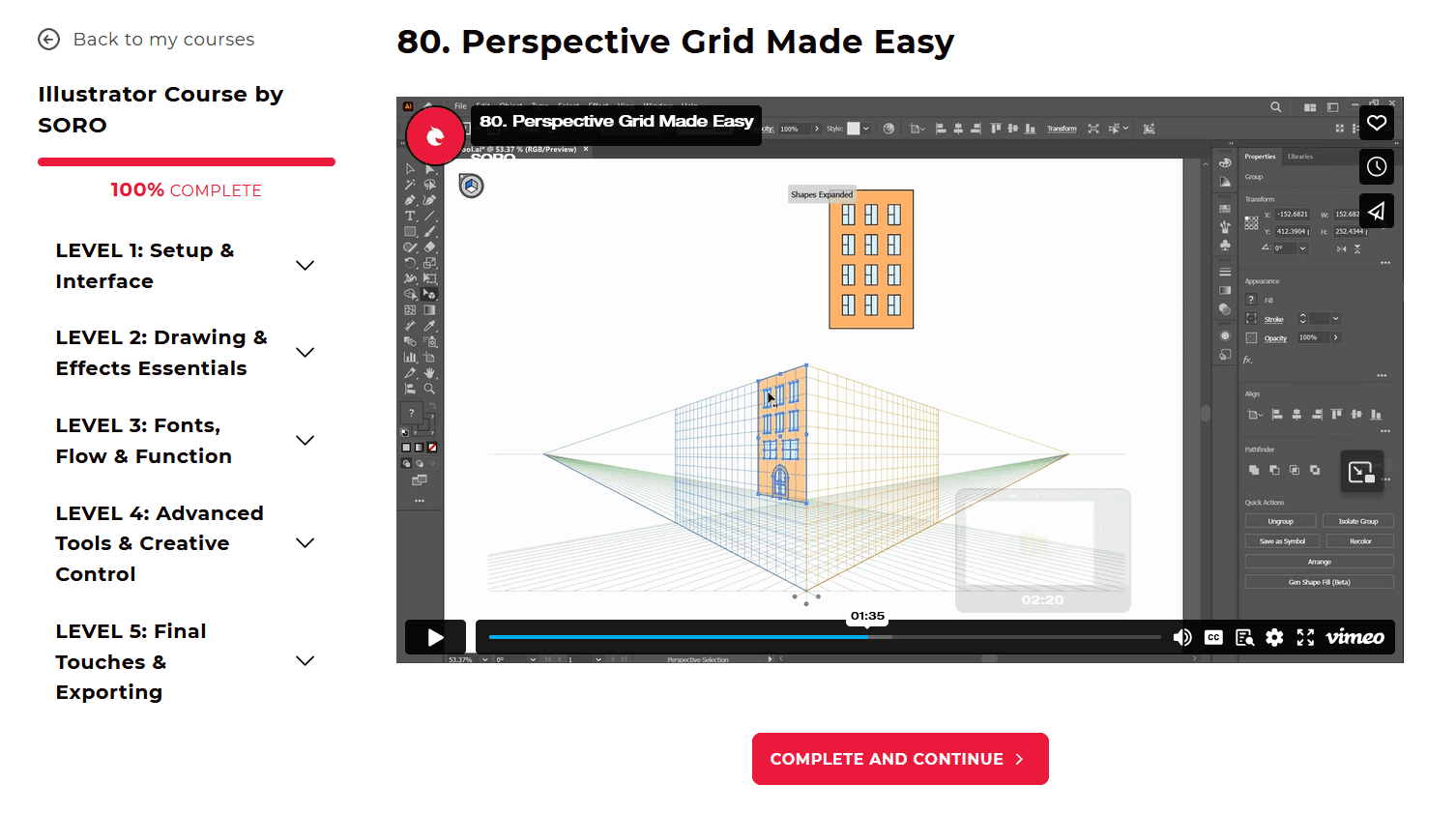Select the Type tool in Illustrator toolbar
Screen dimensions: 1456x813
coord(410,216)
